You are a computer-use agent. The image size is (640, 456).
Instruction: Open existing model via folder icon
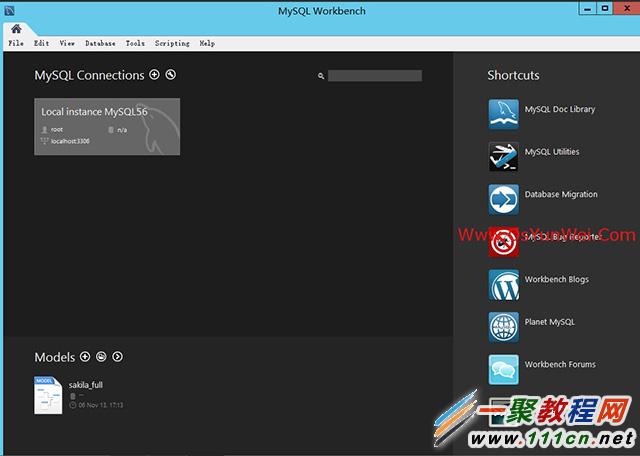101,357
